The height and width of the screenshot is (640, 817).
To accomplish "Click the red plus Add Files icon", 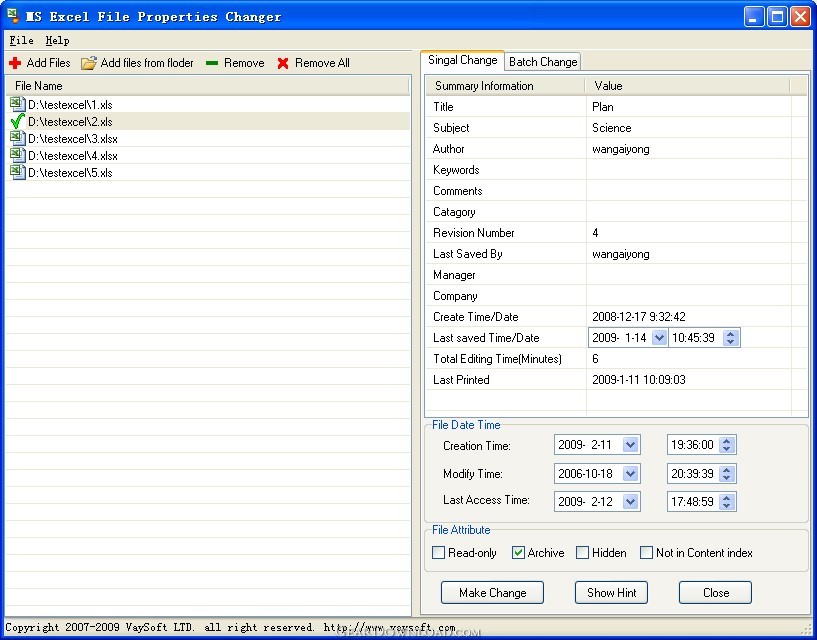I will pos(15,63).
